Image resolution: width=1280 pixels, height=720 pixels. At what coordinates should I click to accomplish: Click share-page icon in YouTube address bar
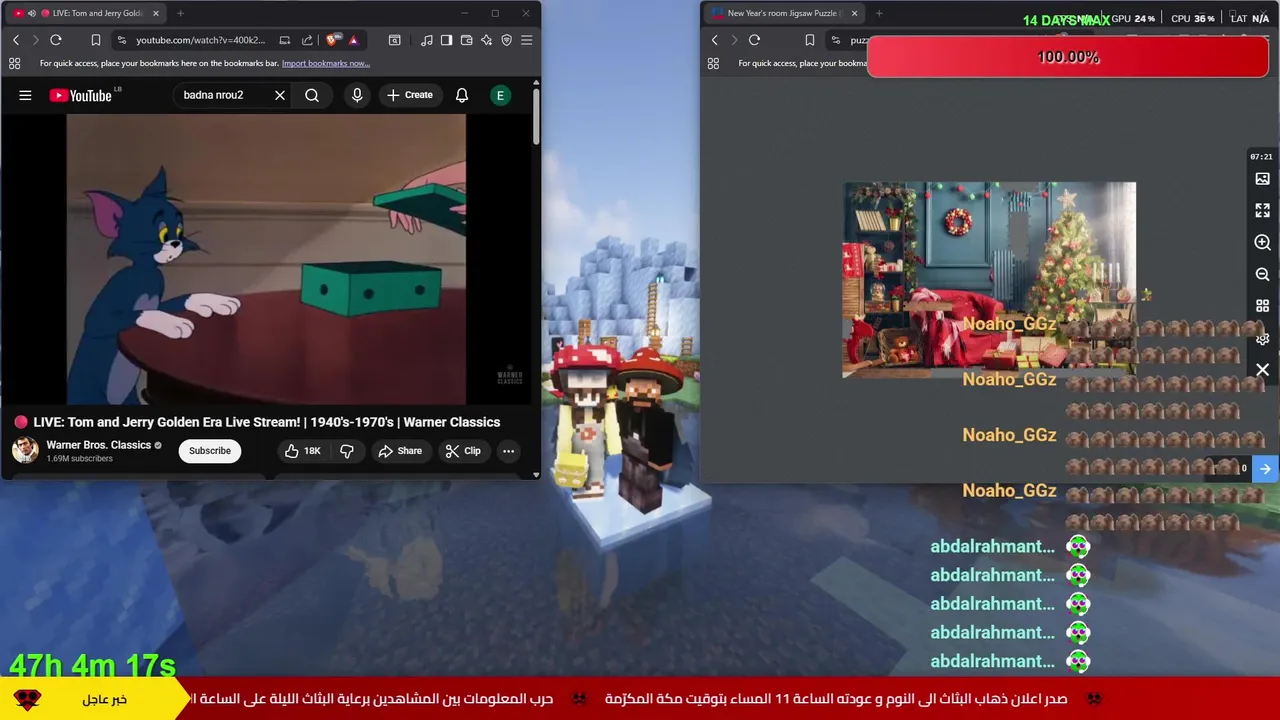coord(307,40)
